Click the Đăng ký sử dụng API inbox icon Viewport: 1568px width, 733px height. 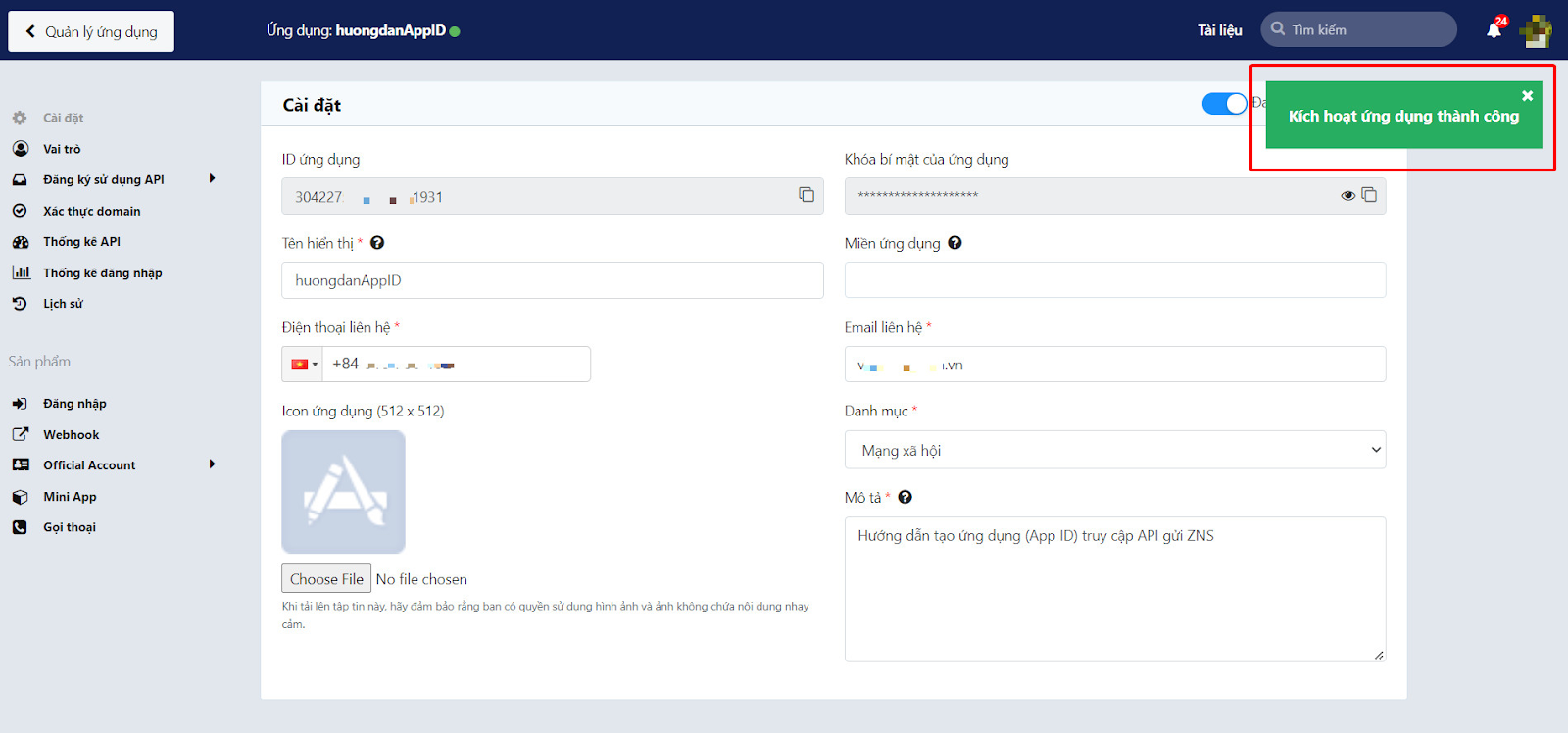20,180
